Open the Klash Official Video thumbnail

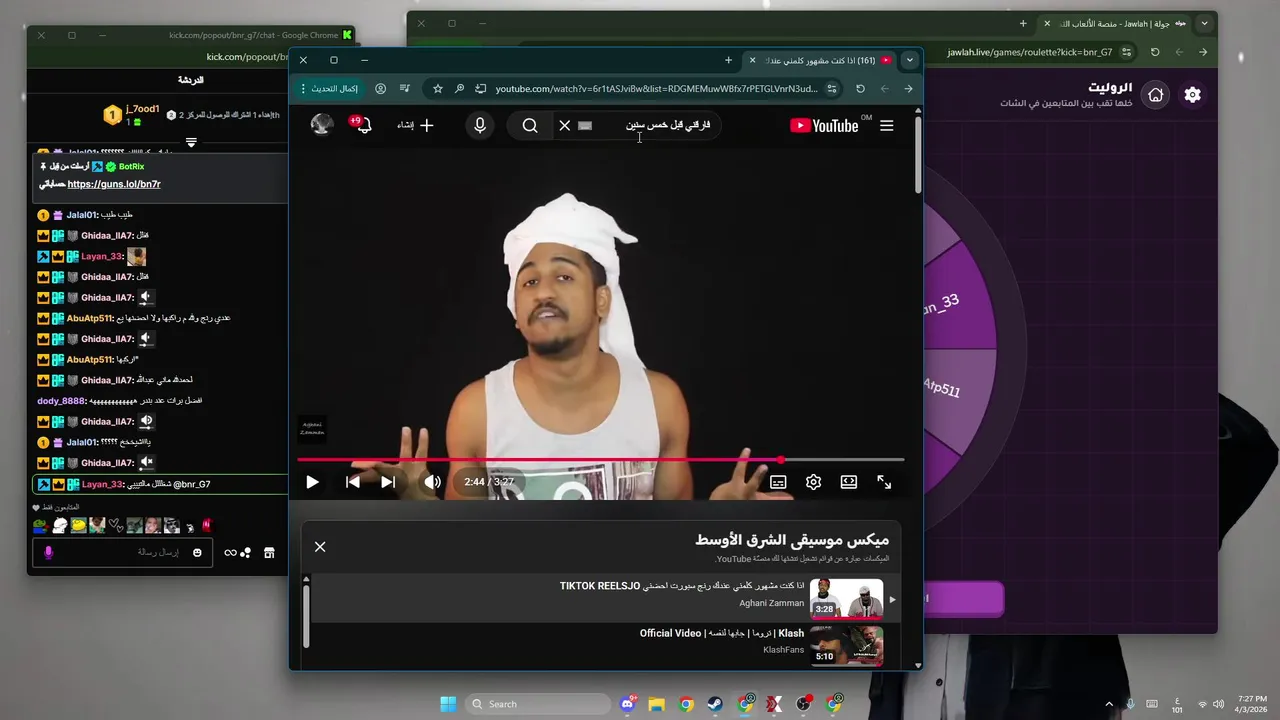846,645
